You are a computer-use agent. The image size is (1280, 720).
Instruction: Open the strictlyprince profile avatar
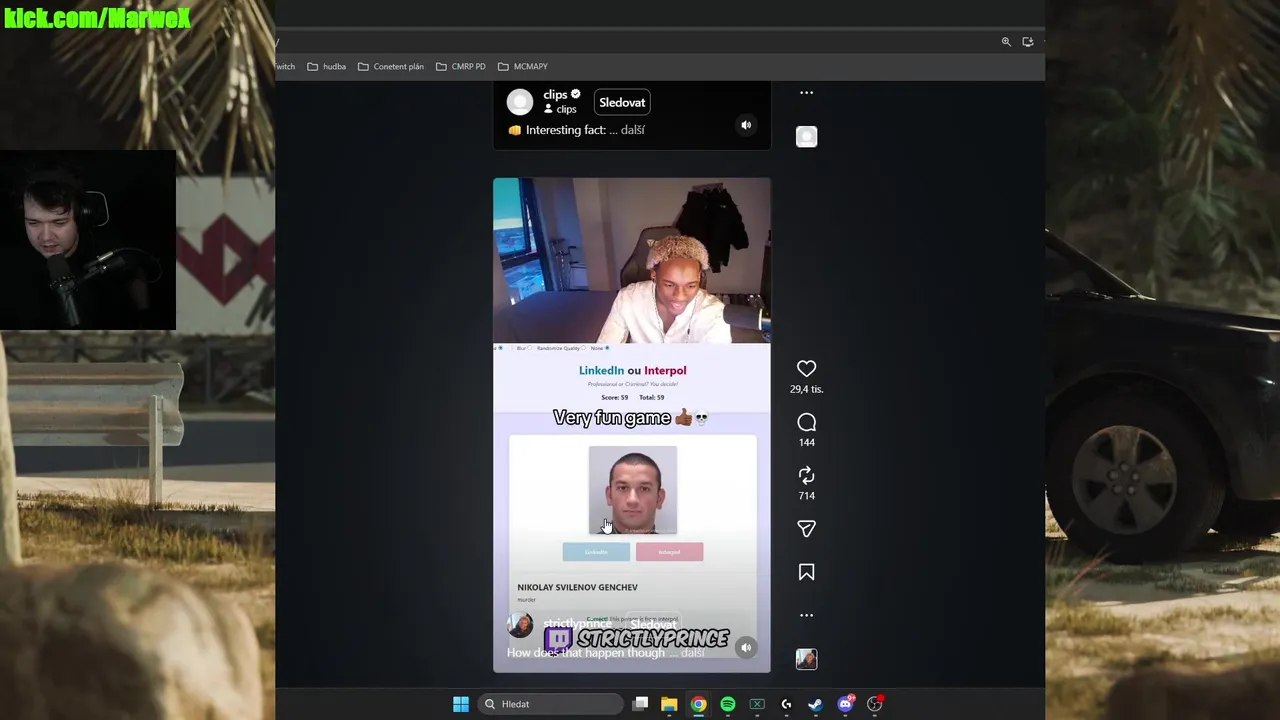click(x=520, y=625)
